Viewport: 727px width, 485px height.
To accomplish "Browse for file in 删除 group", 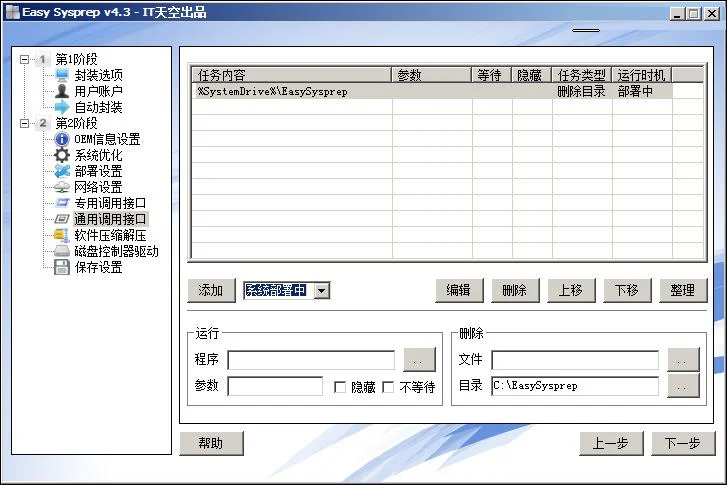I will pyautogui.click(x=683, y=360).
